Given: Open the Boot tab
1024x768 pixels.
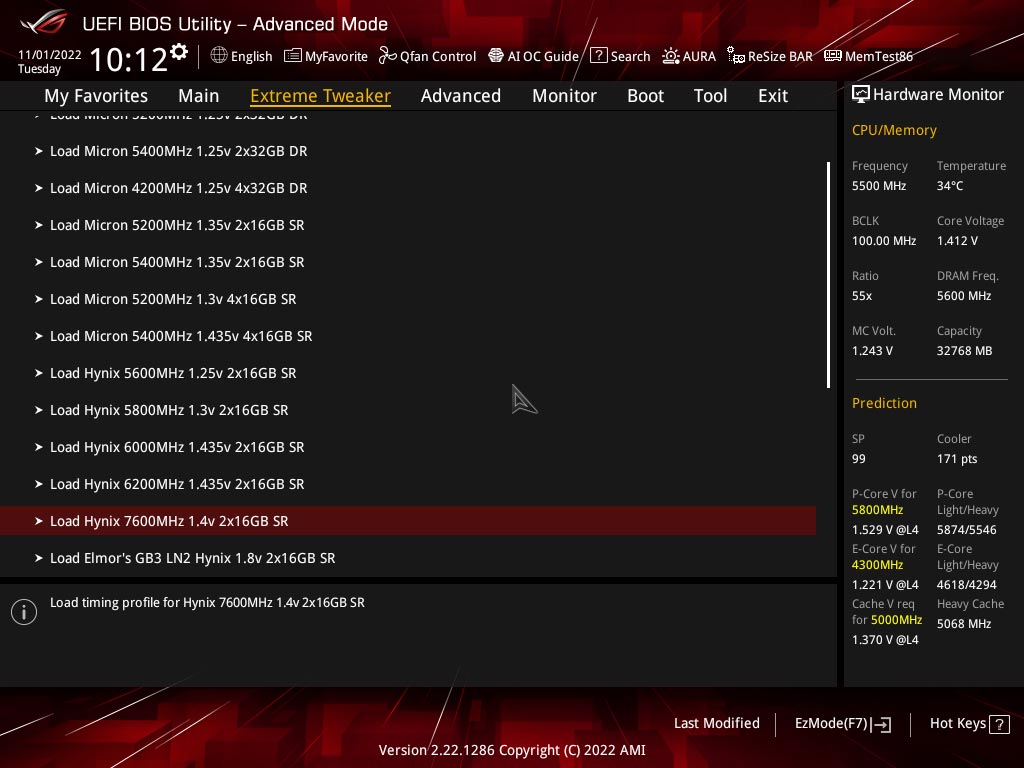Looking at the screenshot, I should tap(645, 95).
